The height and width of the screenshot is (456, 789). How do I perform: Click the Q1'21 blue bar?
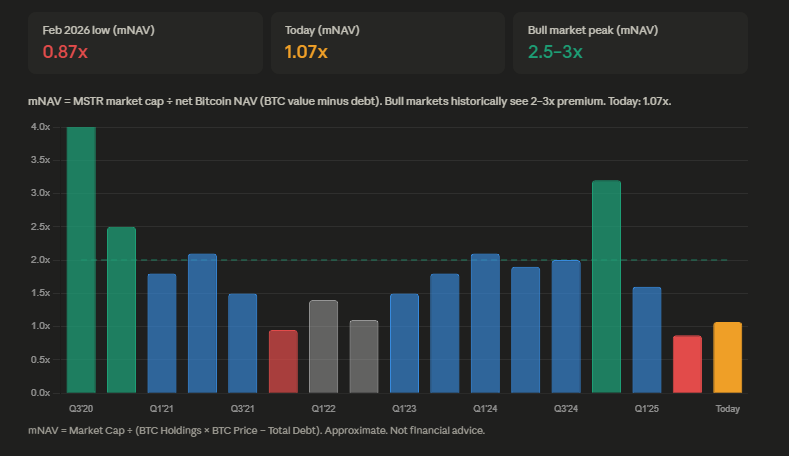[x=162, y=333]
